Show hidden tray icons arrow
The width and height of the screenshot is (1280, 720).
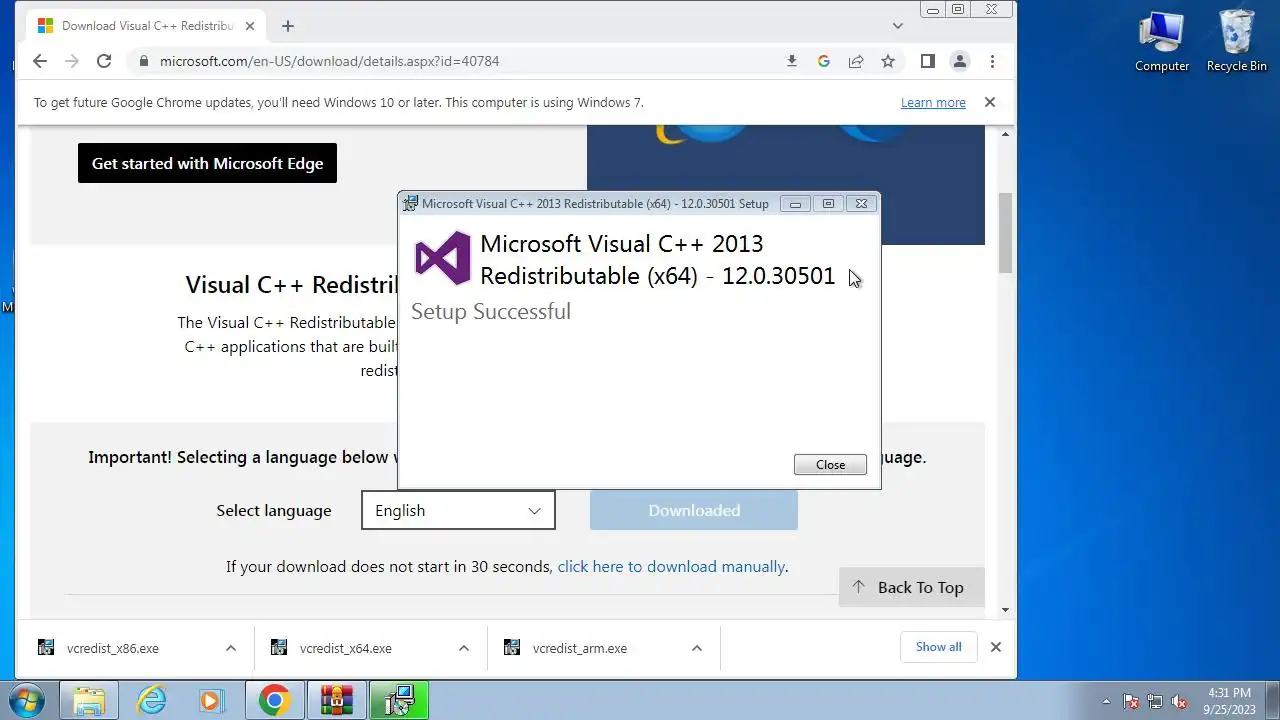1106,701
